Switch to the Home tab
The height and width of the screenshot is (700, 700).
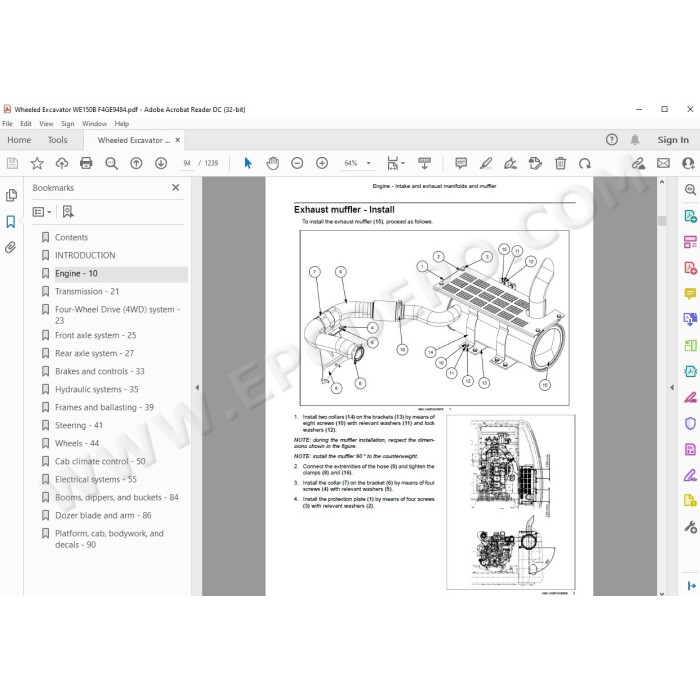click(x=19, y=140)
